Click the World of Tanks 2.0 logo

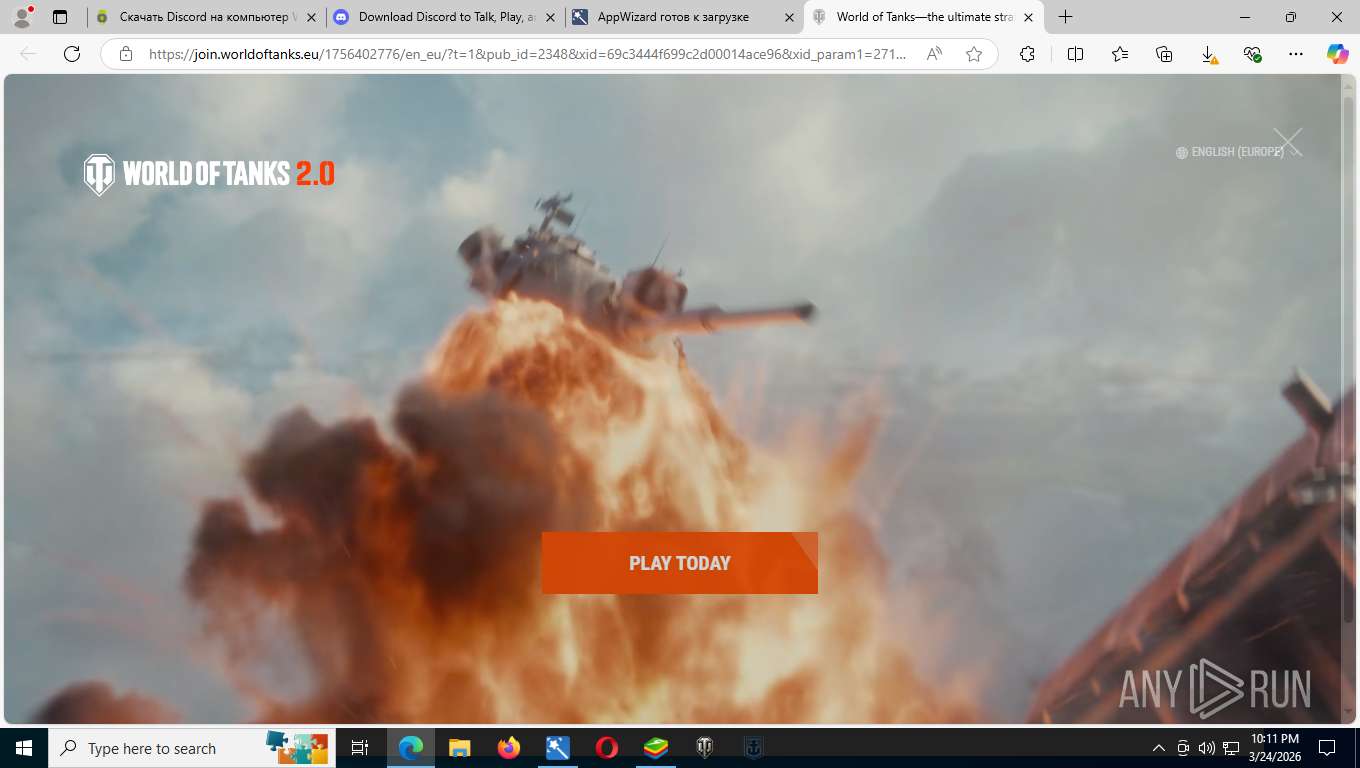pyautogui.click(x=209, y=174)
